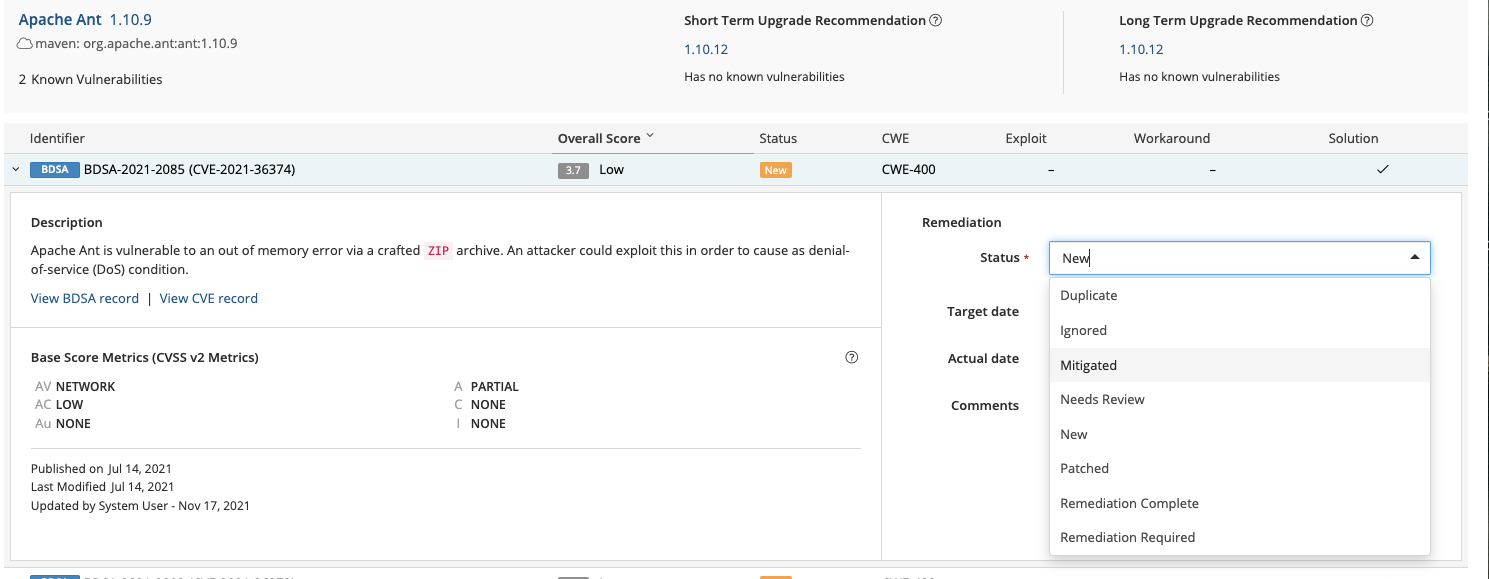The image size is (1489, 579).
Task: Select Patched status option
Action: coord(1240,468)
